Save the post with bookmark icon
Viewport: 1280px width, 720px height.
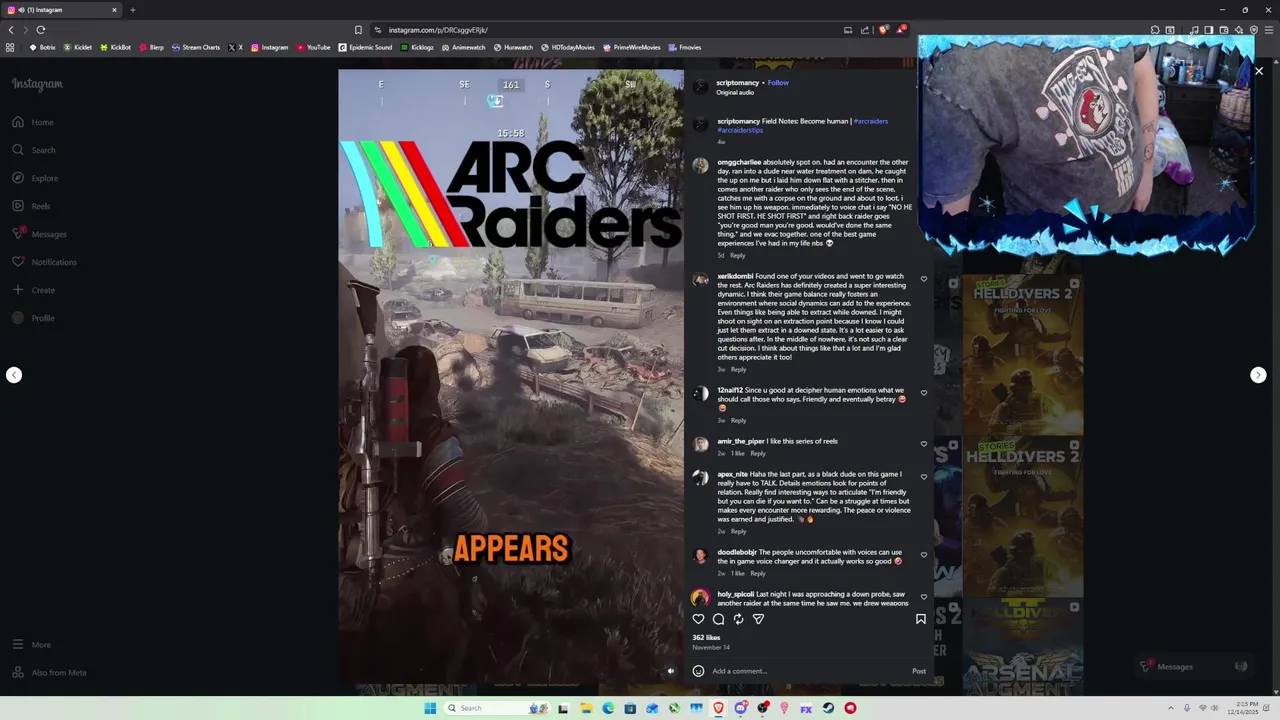pos(921,619)
